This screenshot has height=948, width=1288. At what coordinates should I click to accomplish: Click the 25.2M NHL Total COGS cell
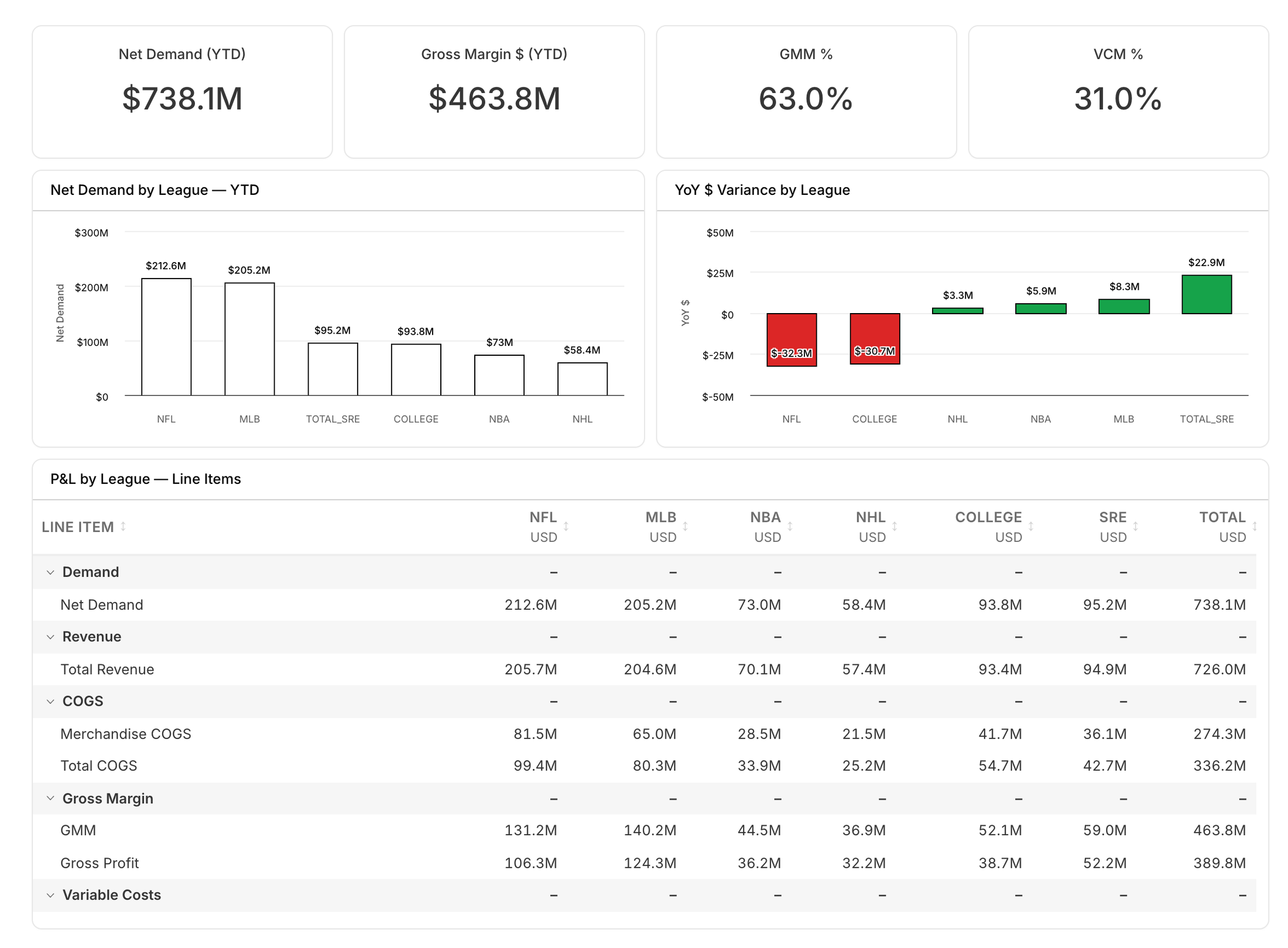[x=864, y=765]
